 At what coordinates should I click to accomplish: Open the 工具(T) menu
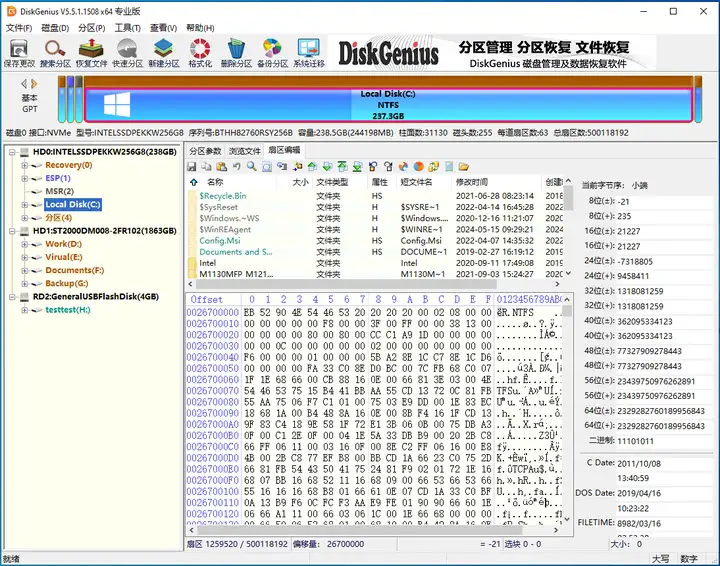128,28
